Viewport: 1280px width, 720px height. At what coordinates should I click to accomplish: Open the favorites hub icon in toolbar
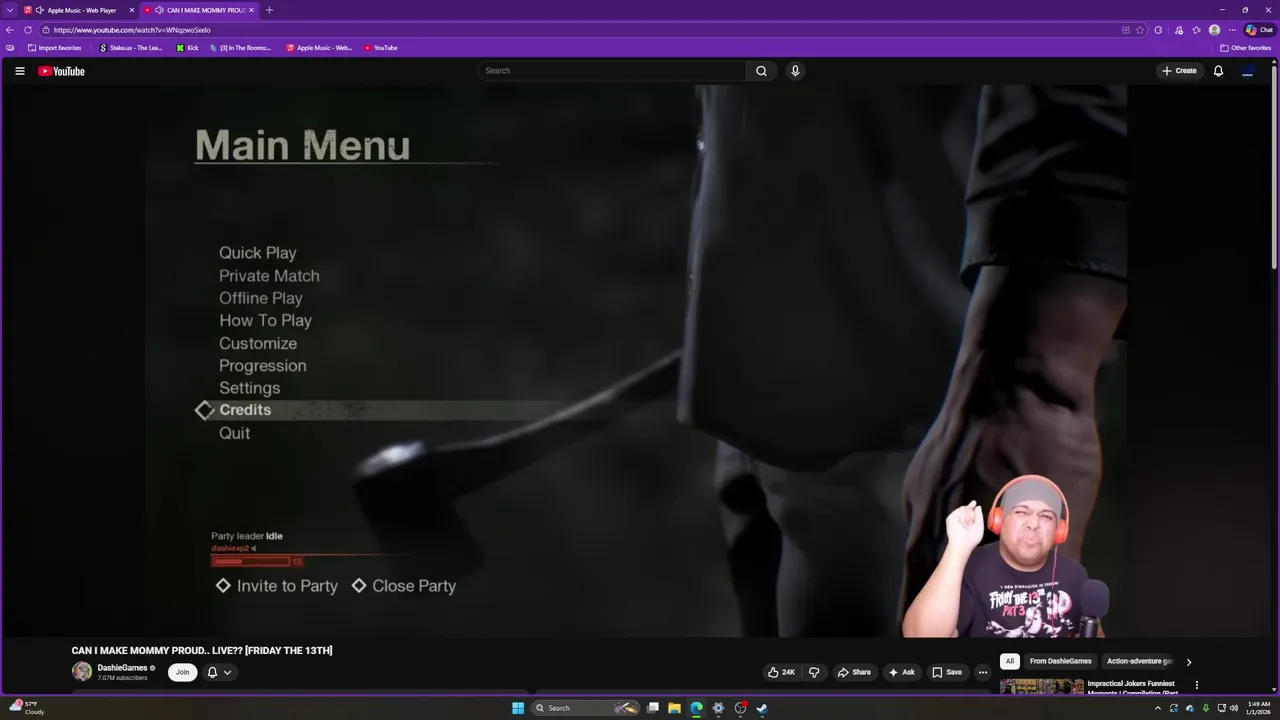[x=1196, y=30]
